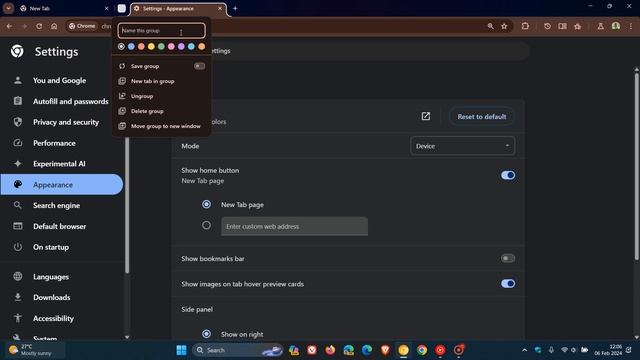Select the pink group color

171,47
